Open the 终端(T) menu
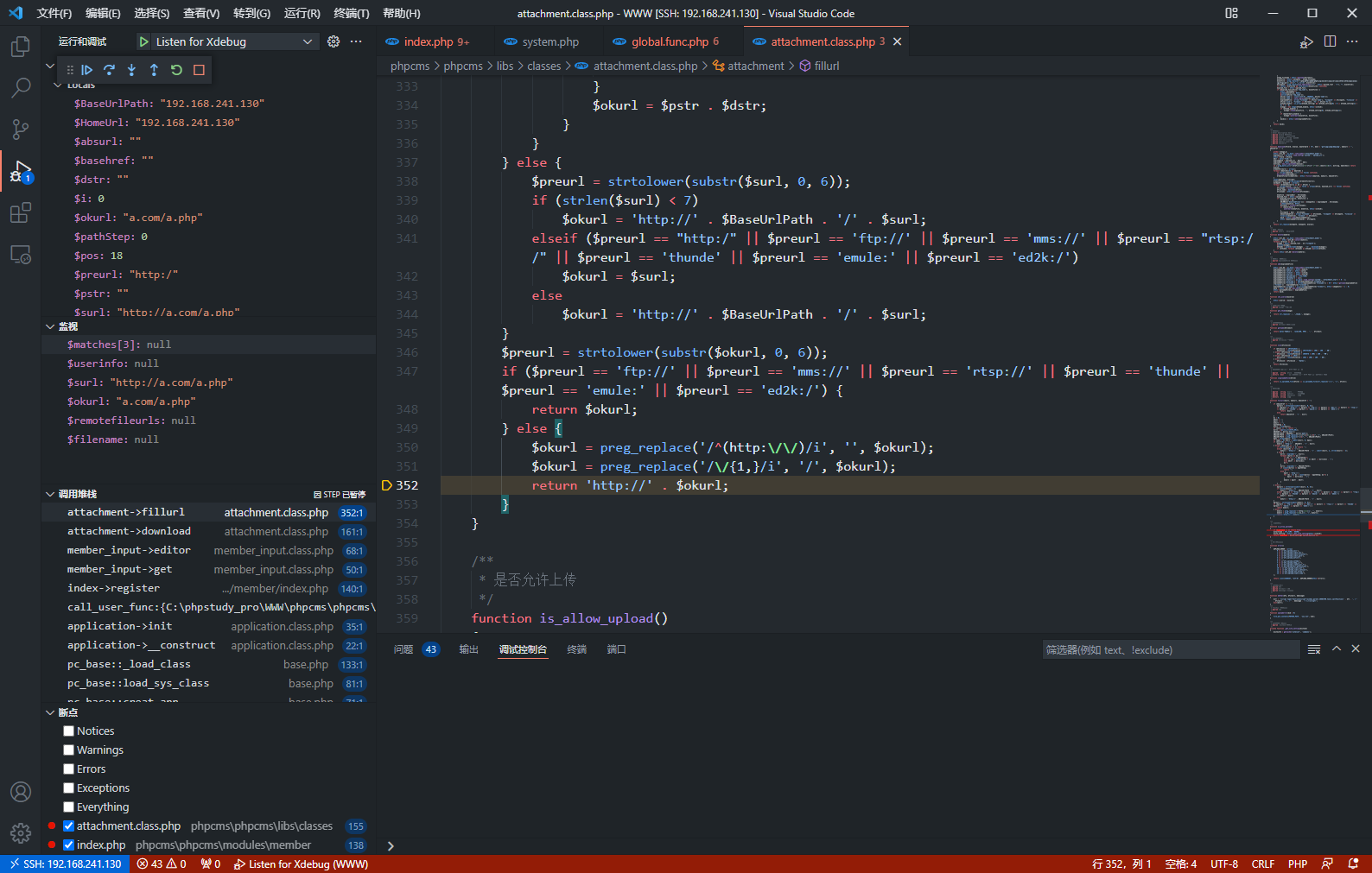Viewport: 1372px width, 873px height. (351, 13)
